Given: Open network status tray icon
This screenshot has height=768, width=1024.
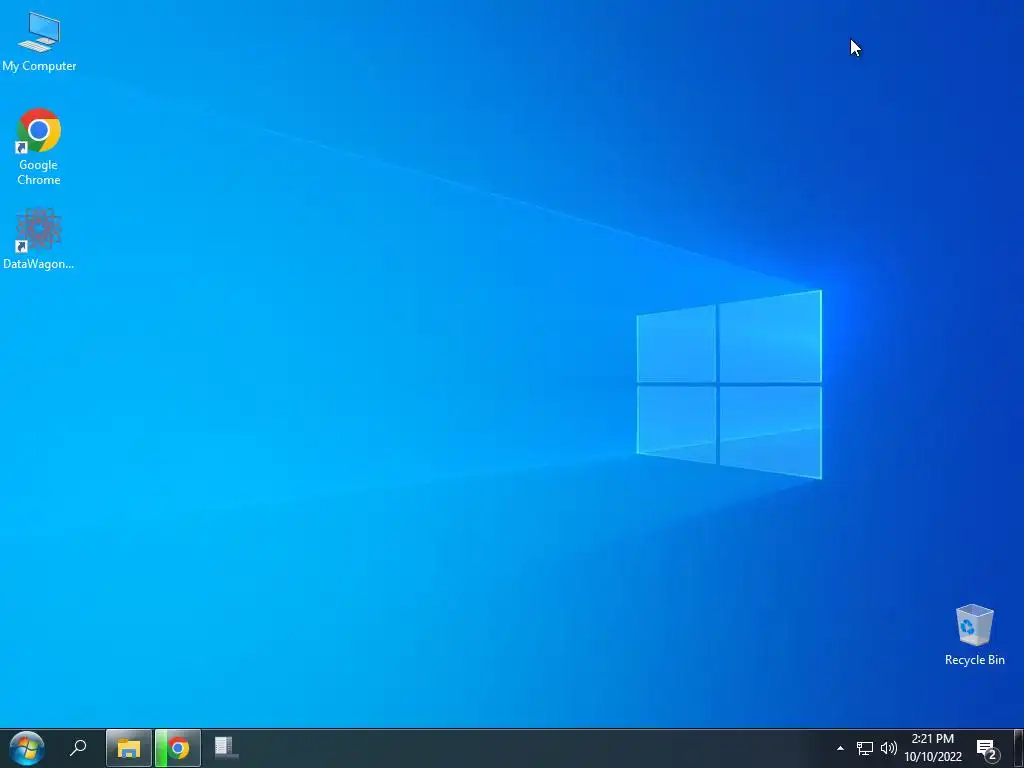Looking at the screenshot, I should pyautogui.click(x=865, y=748).
